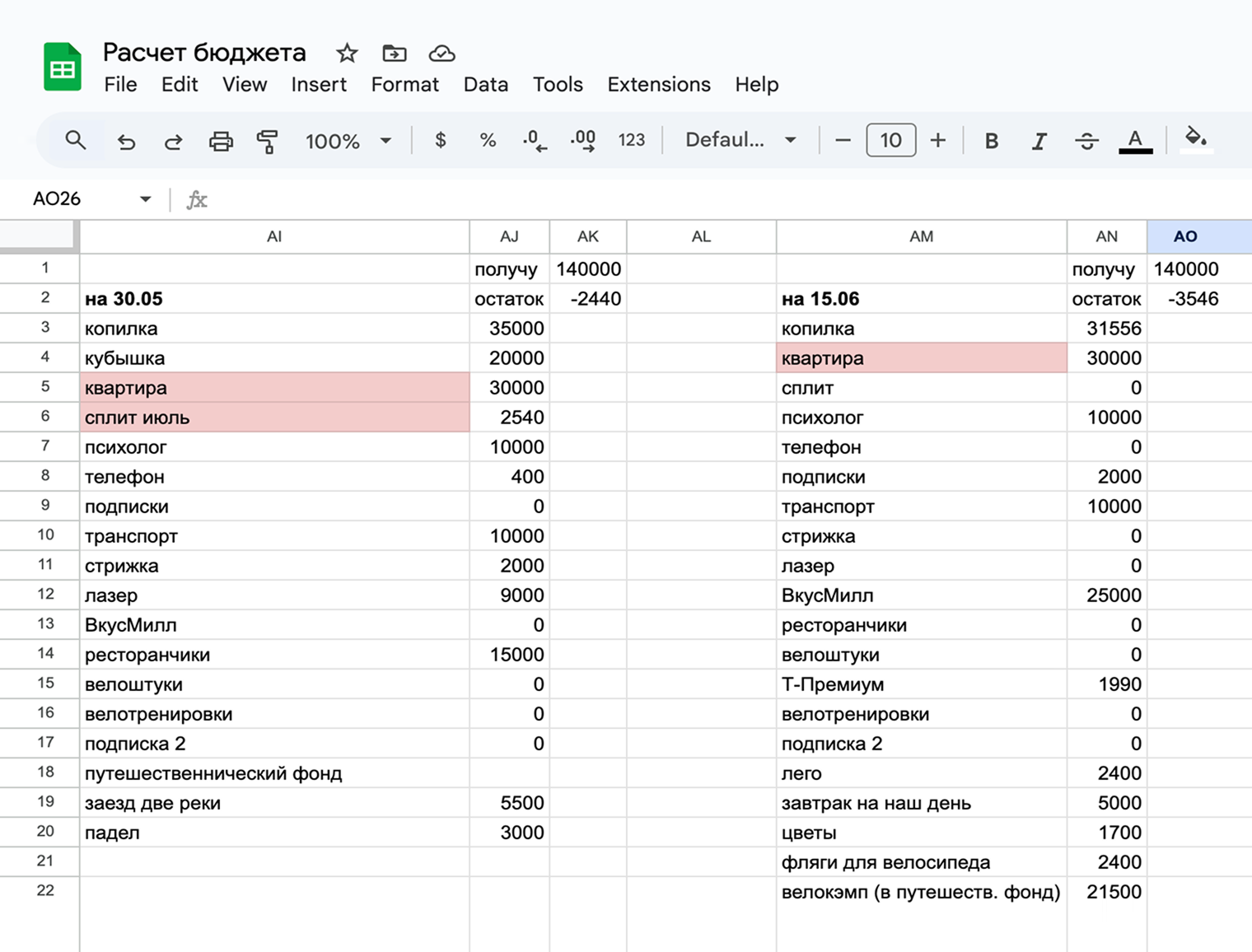Select cell завтрак на наш день
The width and height of the screenshot is (1252, 952).
coord(921,803)
